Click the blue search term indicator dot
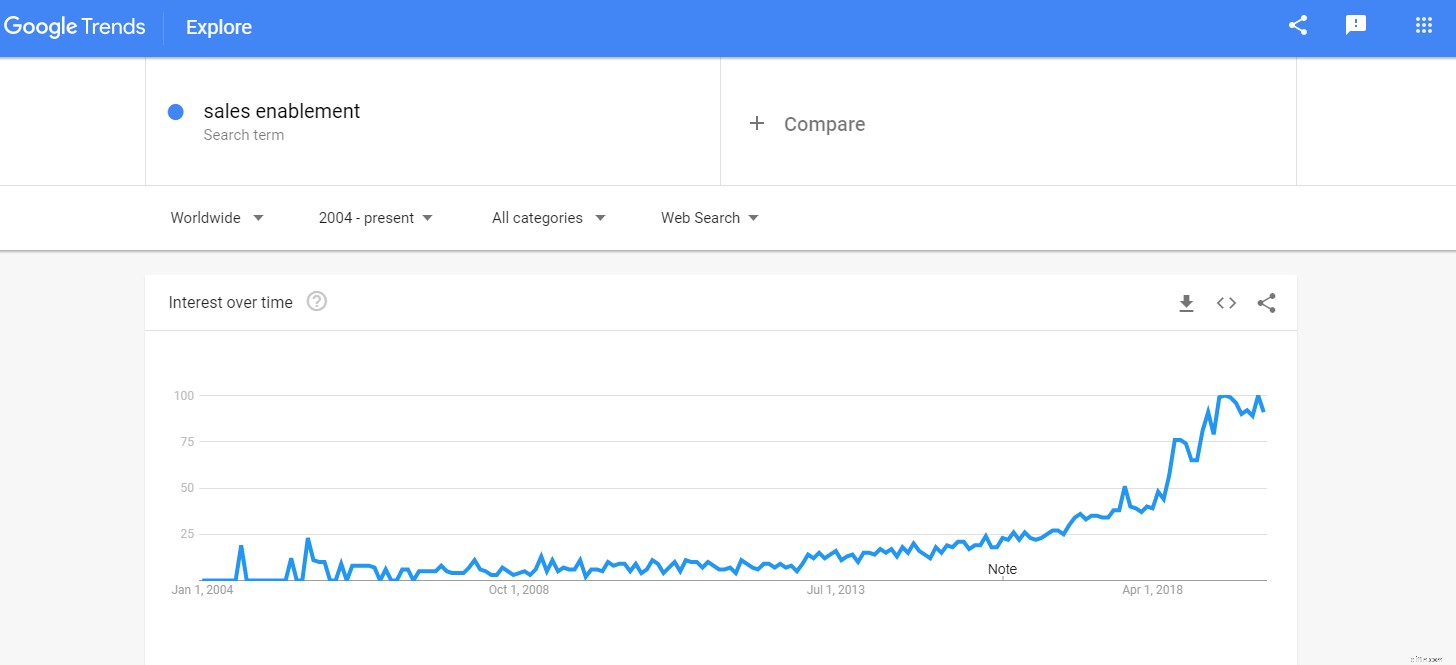This screenshot has width=1456, height=665. point(178,111)
